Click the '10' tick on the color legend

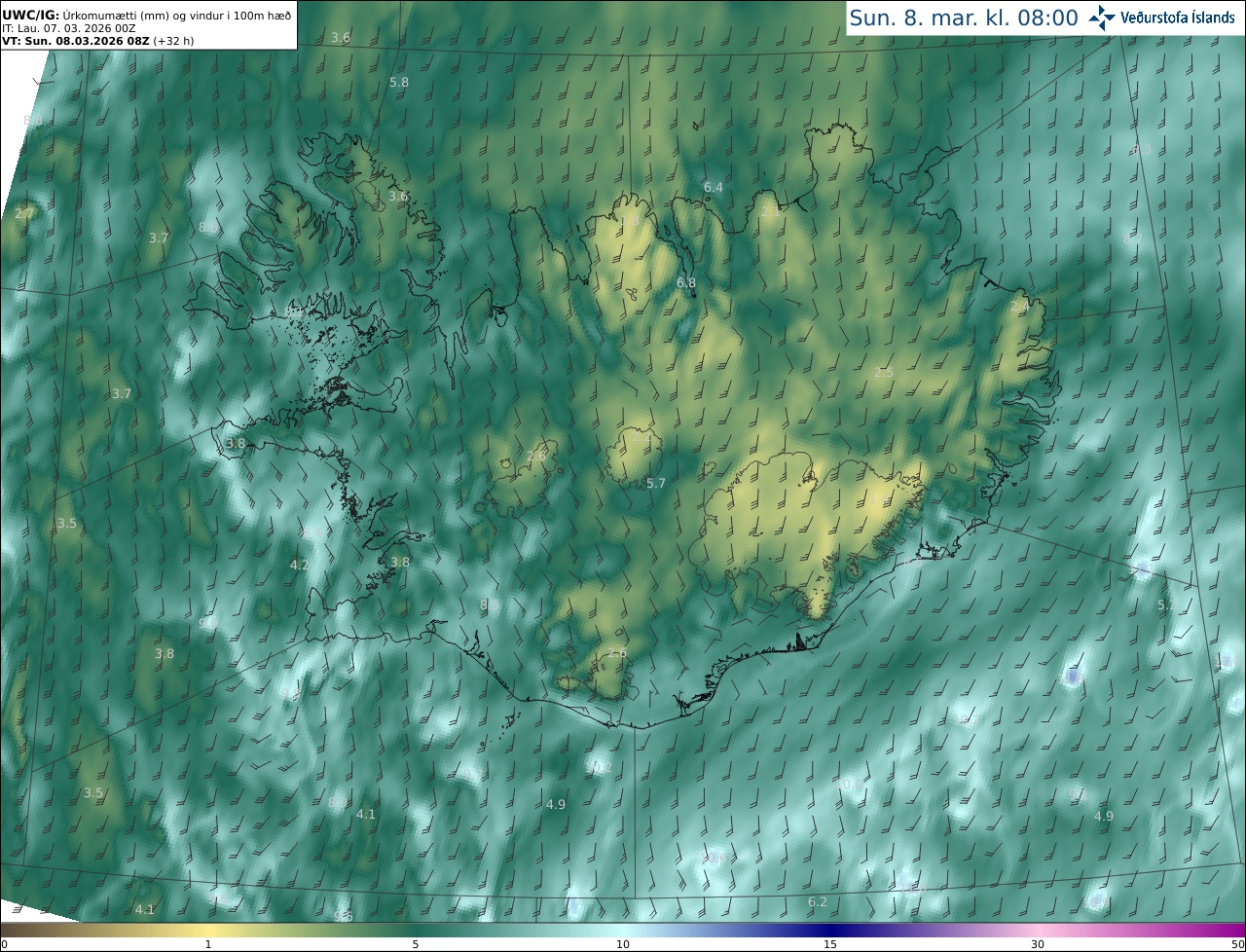click(x=623, y=944)
